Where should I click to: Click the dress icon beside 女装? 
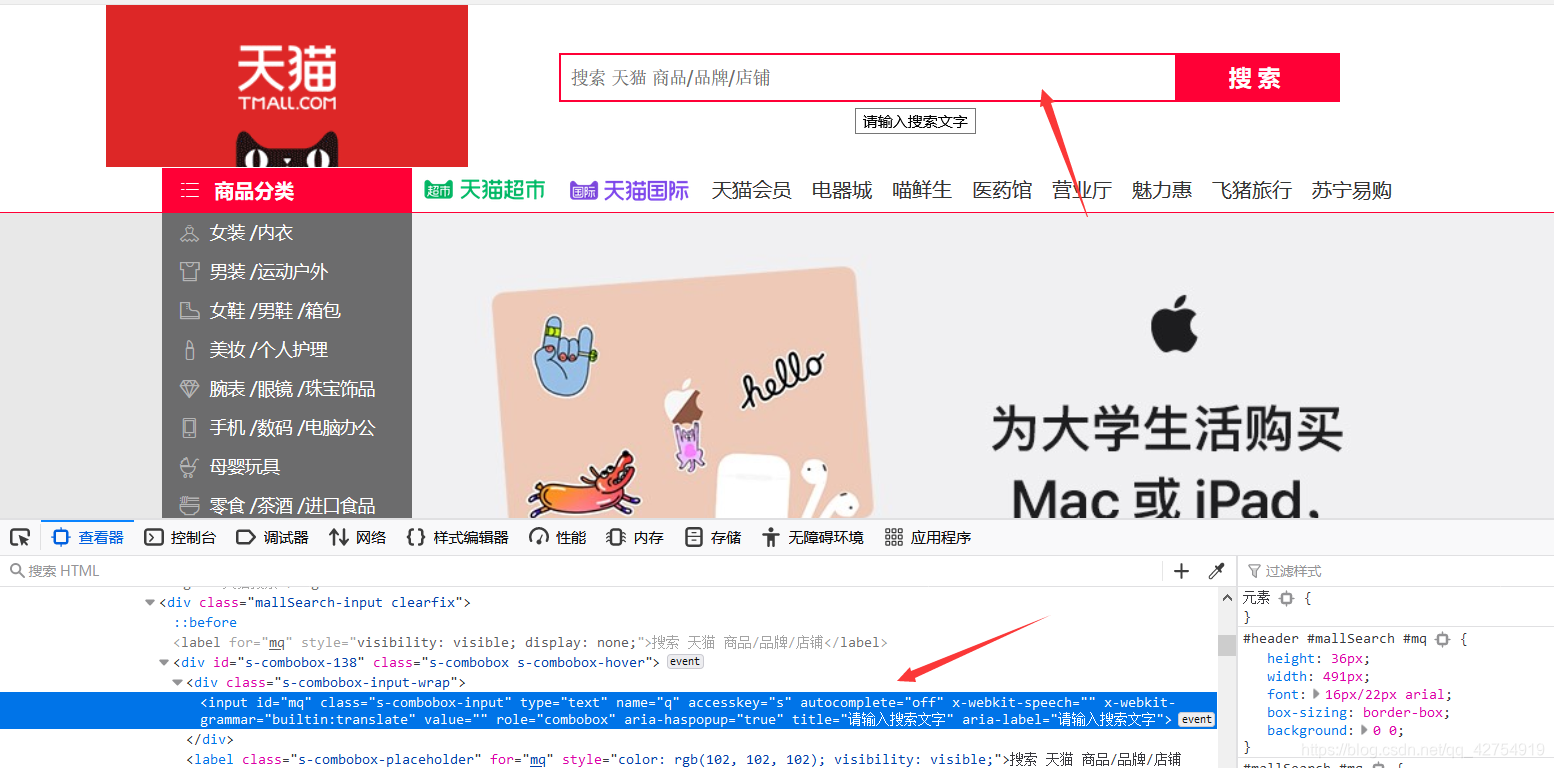coord(189,233)
